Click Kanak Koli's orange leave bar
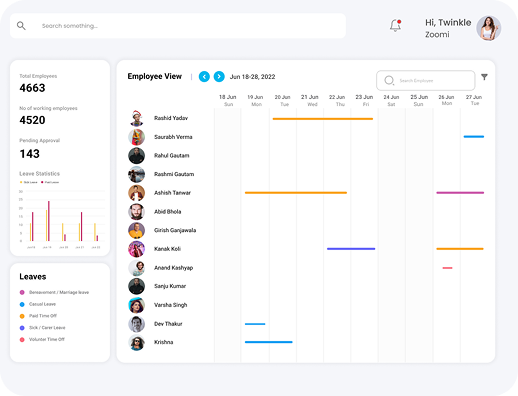Image resolution: width=518 pixels, height=396 pixels. (460, 249)
